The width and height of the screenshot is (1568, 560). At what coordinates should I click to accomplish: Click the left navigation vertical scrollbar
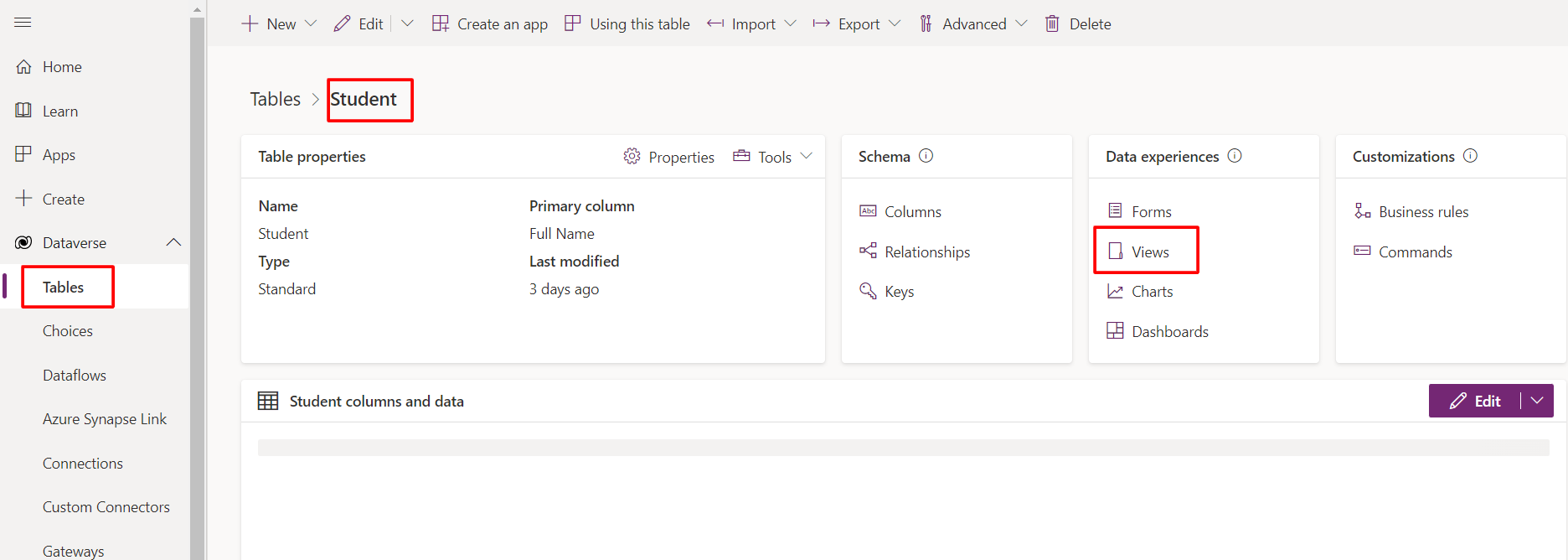(x=197, y=285)
